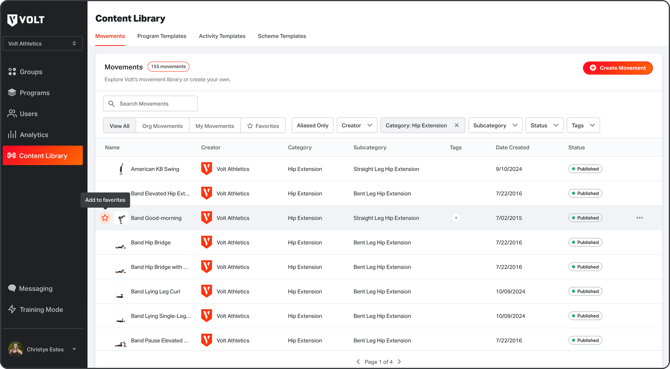This screenshot has width=670, height=369.
Task: Click the Search Movements field
Action: pos(150,103)
